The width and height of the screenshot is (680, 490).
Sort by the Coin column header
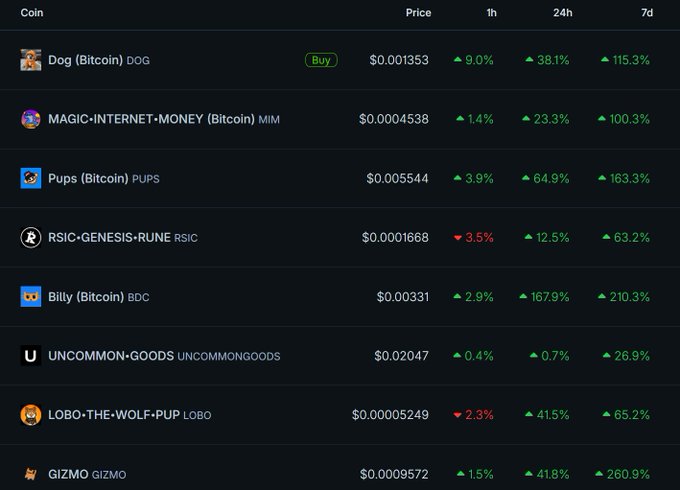(32, 13)
